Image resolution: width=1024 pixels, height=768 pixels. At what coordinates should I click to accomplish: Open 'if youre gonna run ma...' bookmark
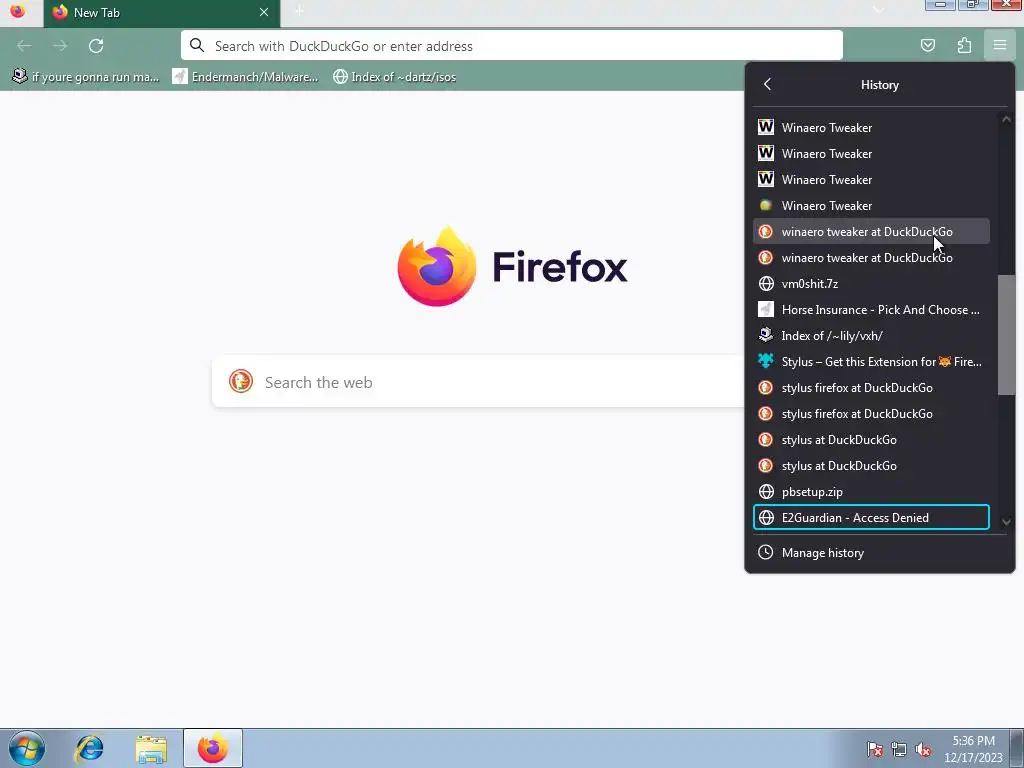[86, 76]
